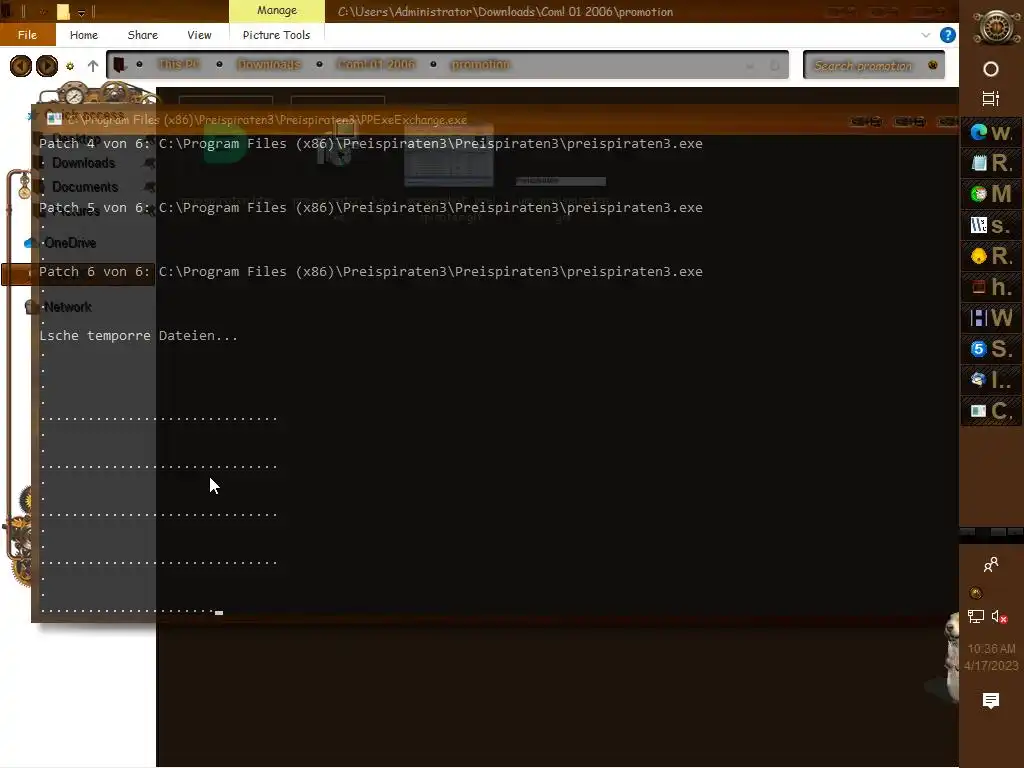Image resolution: width=1024 pixels, height=768 pixels.
Task: Select the Picture Tools tab
Action: (x=276, y=35)
